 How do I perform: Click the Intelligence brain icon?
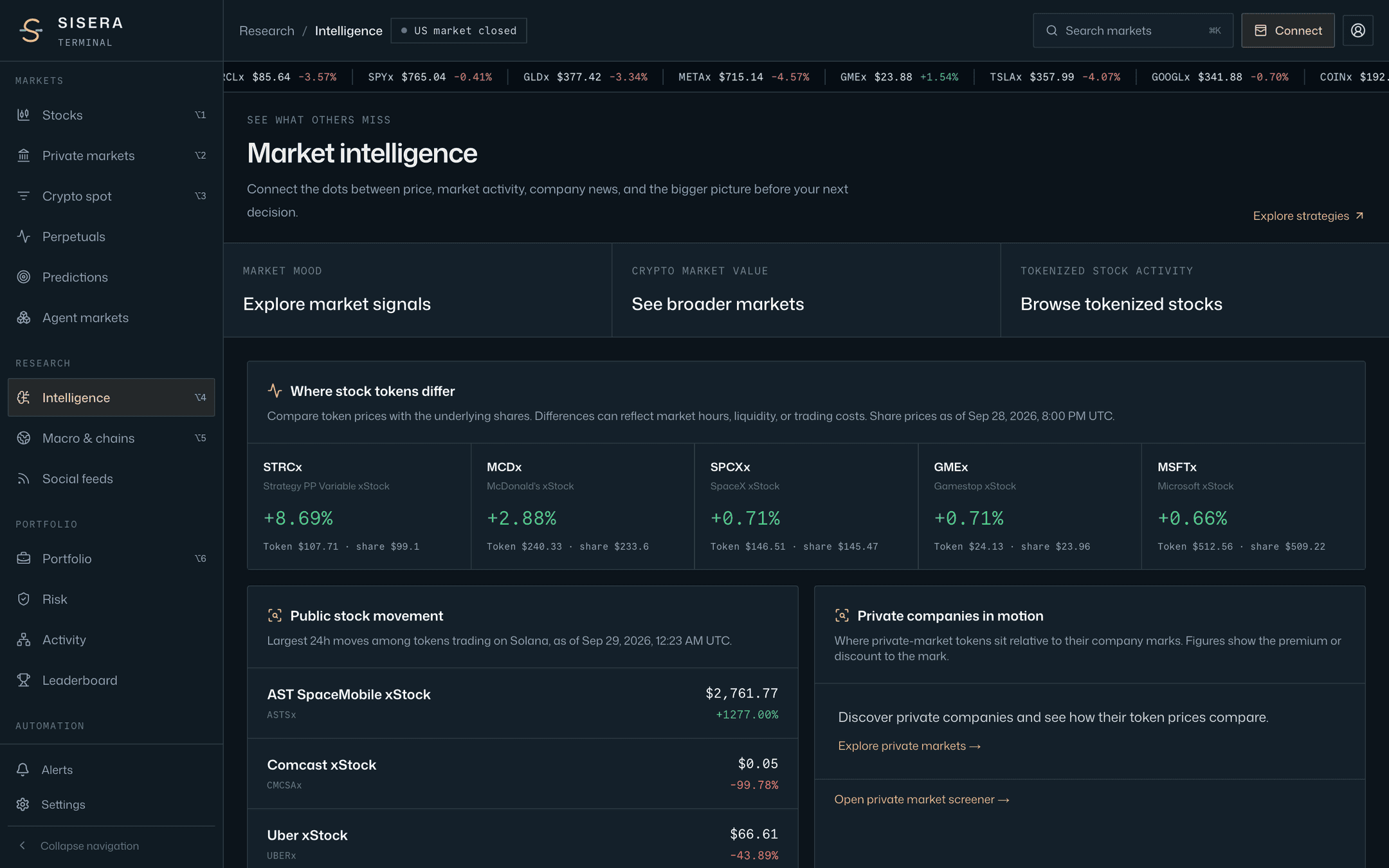[x=24, y=397]
